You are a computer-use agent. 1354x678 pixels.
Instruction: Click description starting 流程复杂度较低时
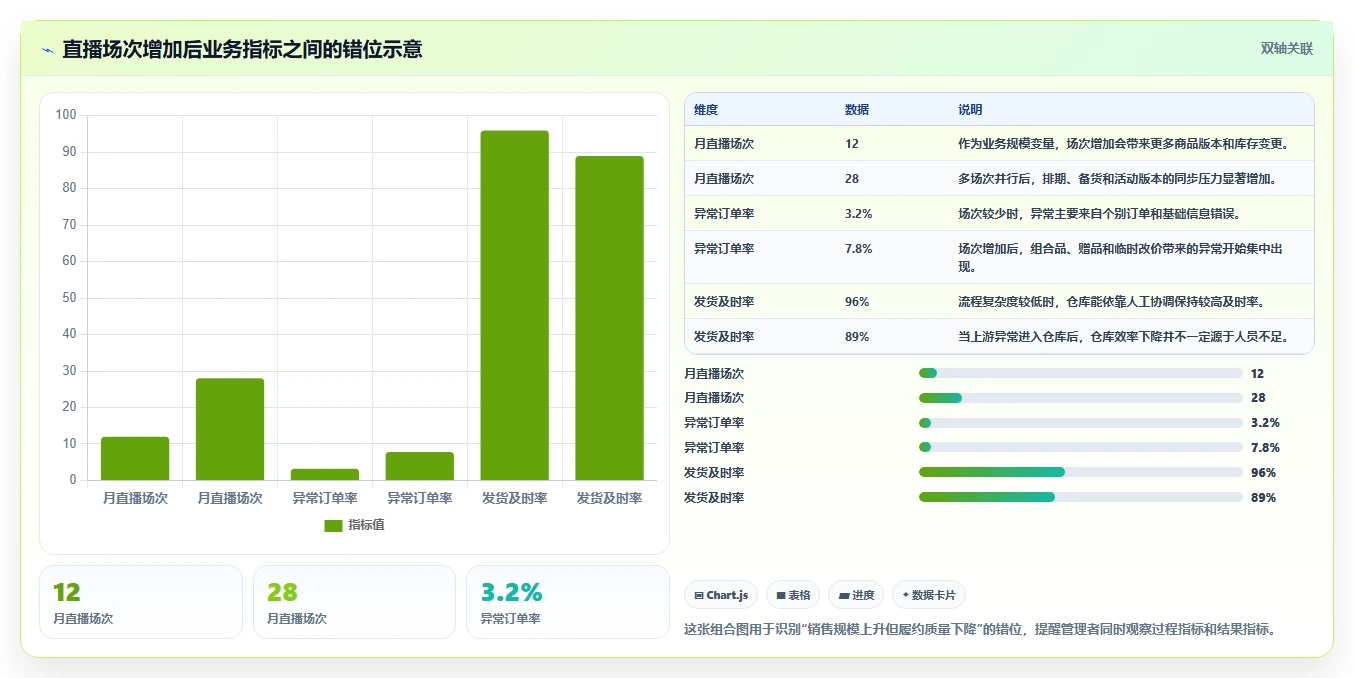(x=1112, y=302)
